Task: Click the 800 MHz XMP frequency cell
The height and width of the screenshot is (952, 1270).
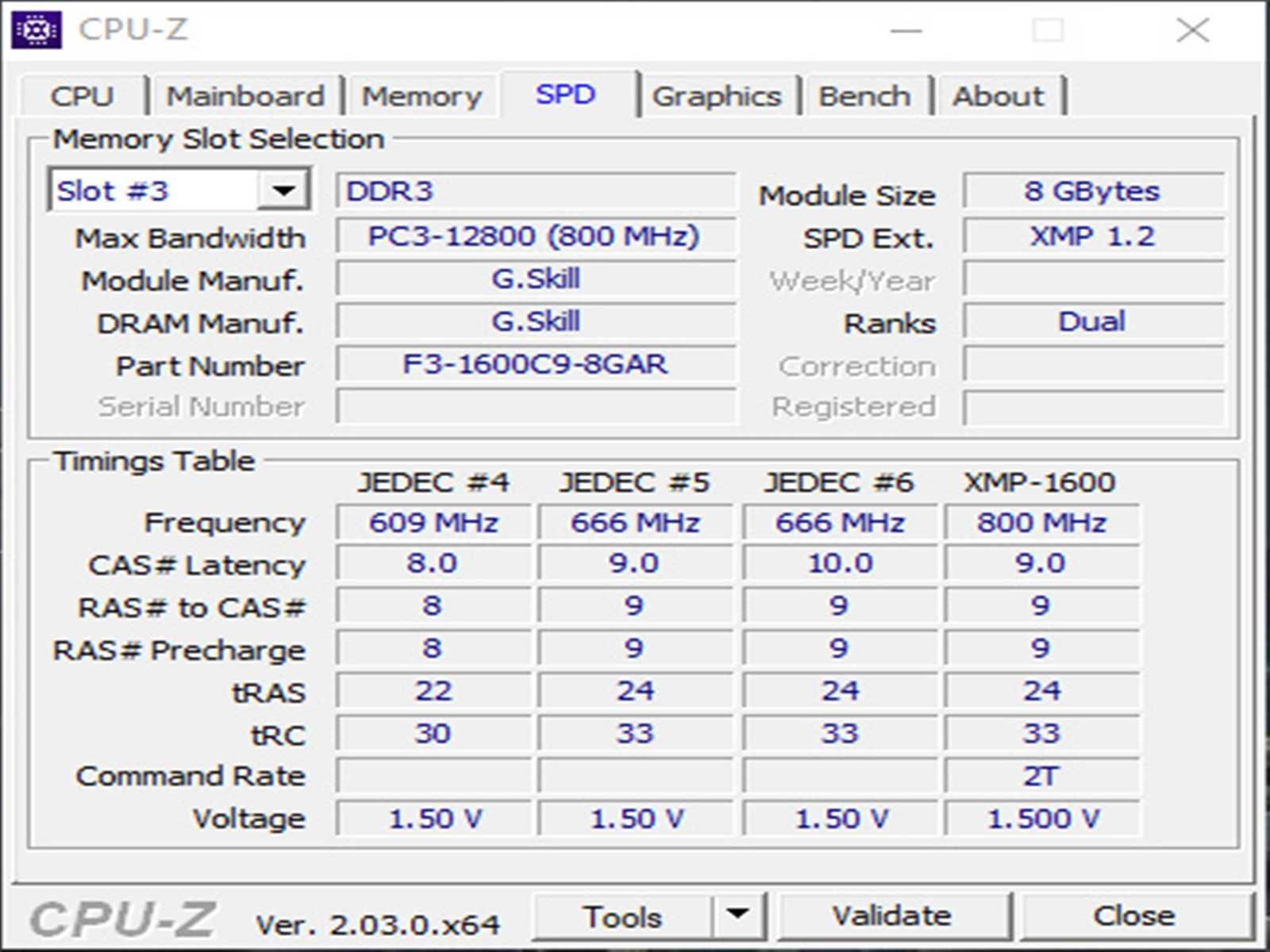Action: [1041, 522]
